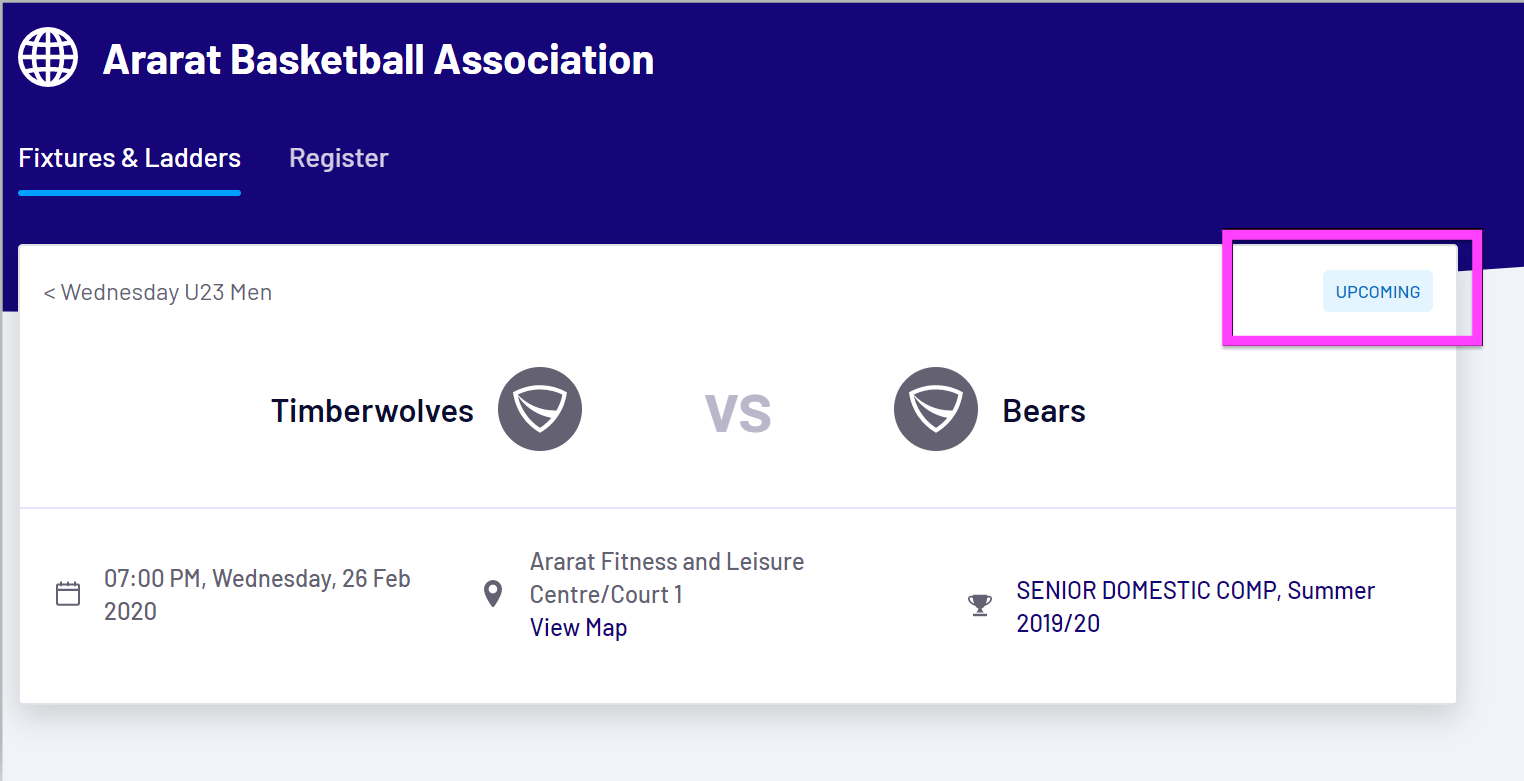Click the Ararat Basketball Association title
Screen dimensions: 1524x781
(x=378, y=60)
